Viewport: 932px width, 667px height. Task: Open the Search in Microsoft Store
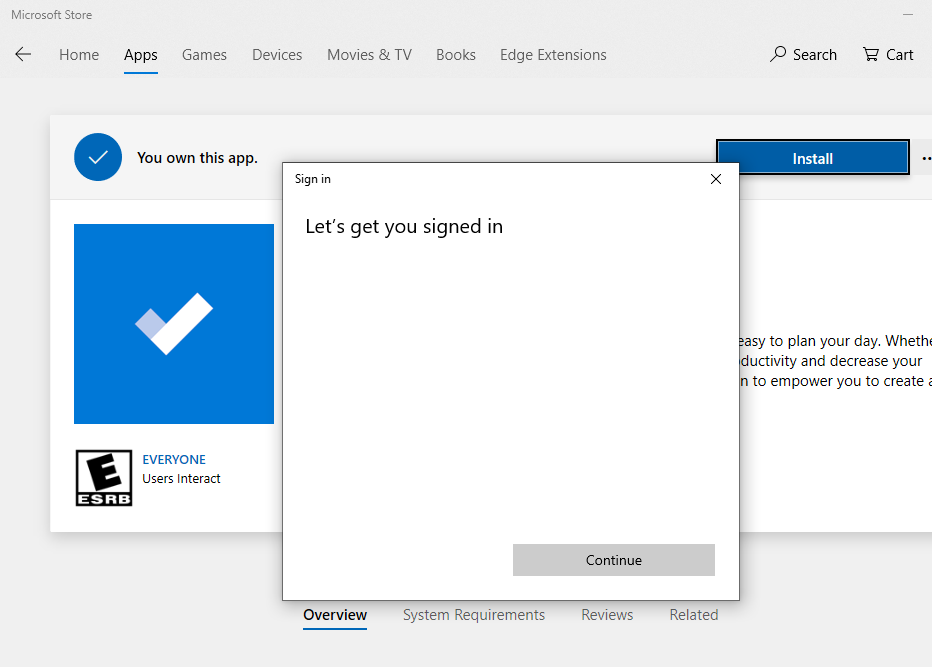tap(803, 54)
